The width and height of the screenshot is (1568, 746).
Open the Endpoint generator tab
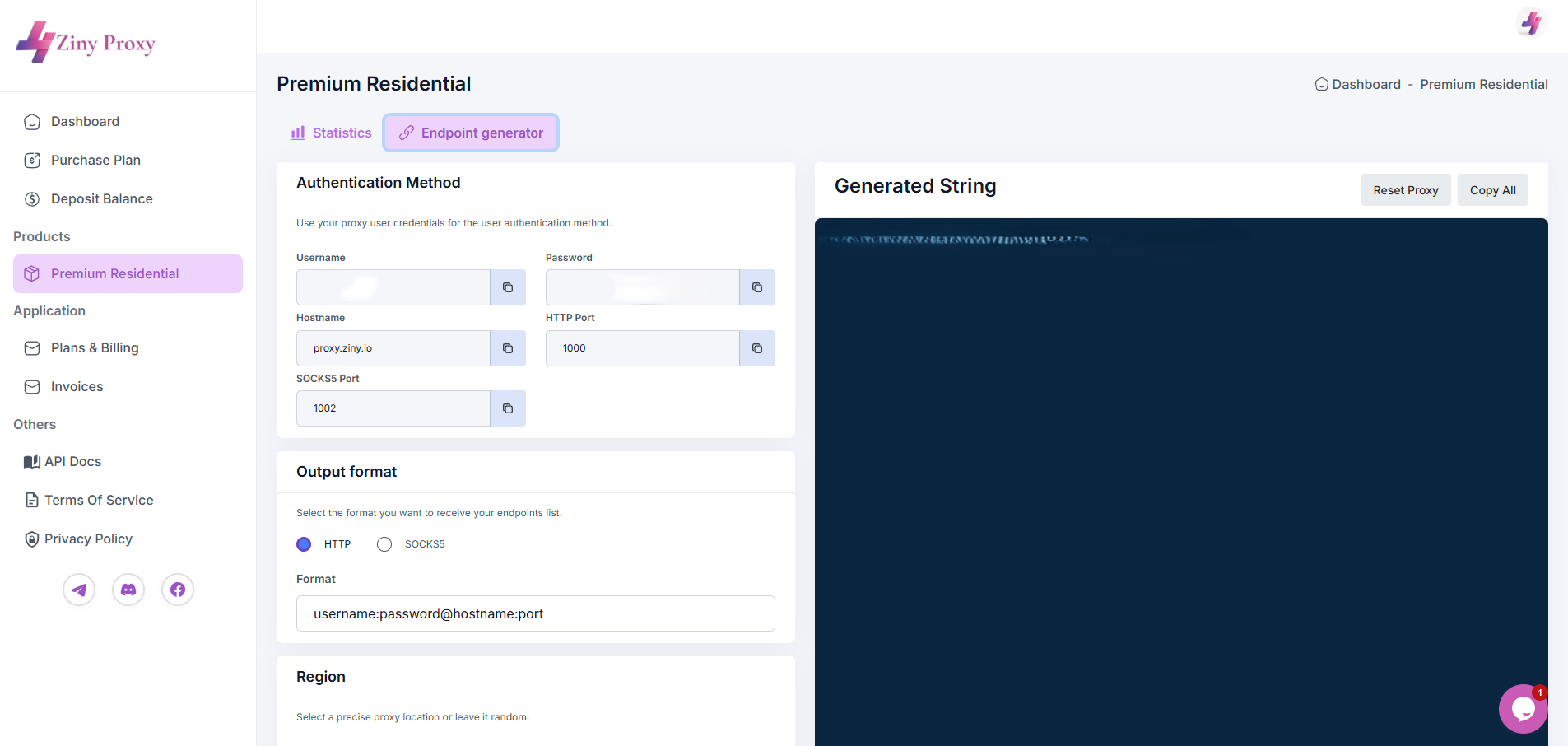click(x=471, y=133)
